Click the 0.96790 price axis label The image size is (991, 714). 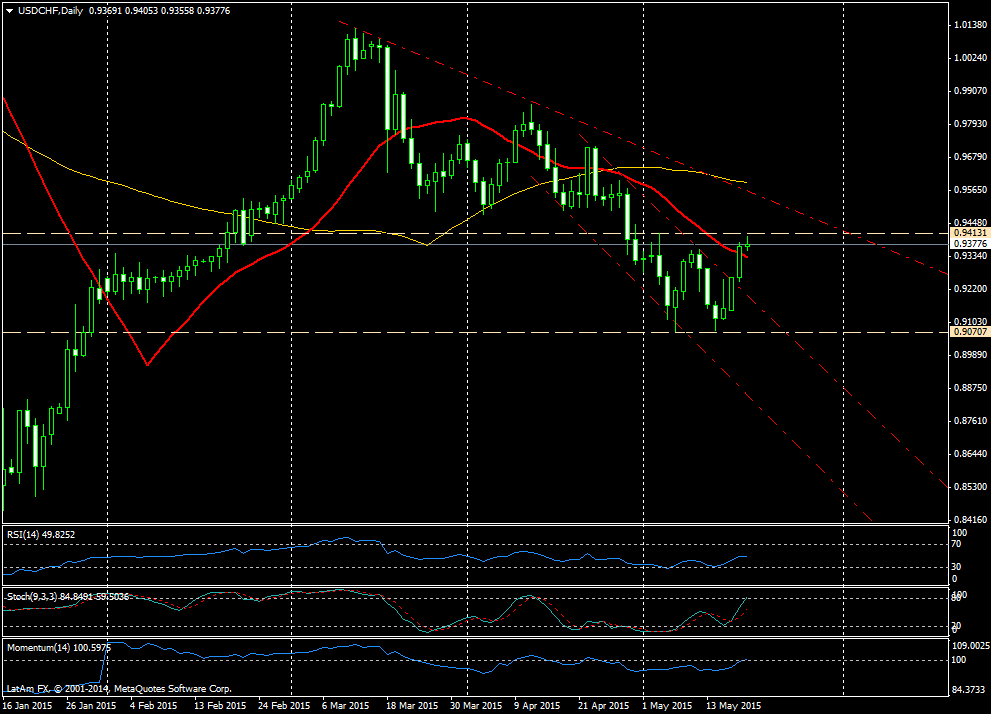pyautogui.click(x=968, y=157)
